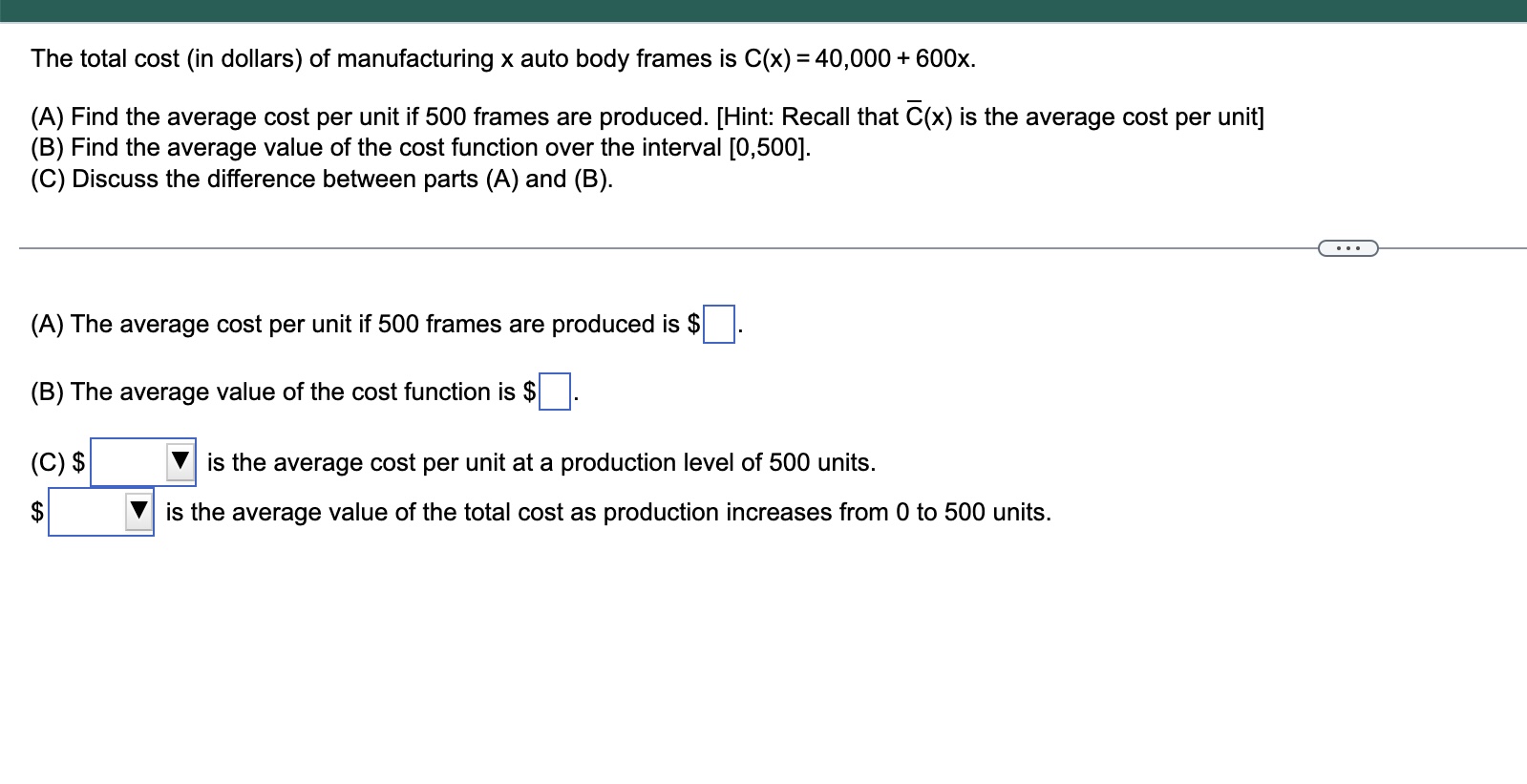1527x784 pixels.
Task: Click the answer box for part (A)
Action: 719,324
